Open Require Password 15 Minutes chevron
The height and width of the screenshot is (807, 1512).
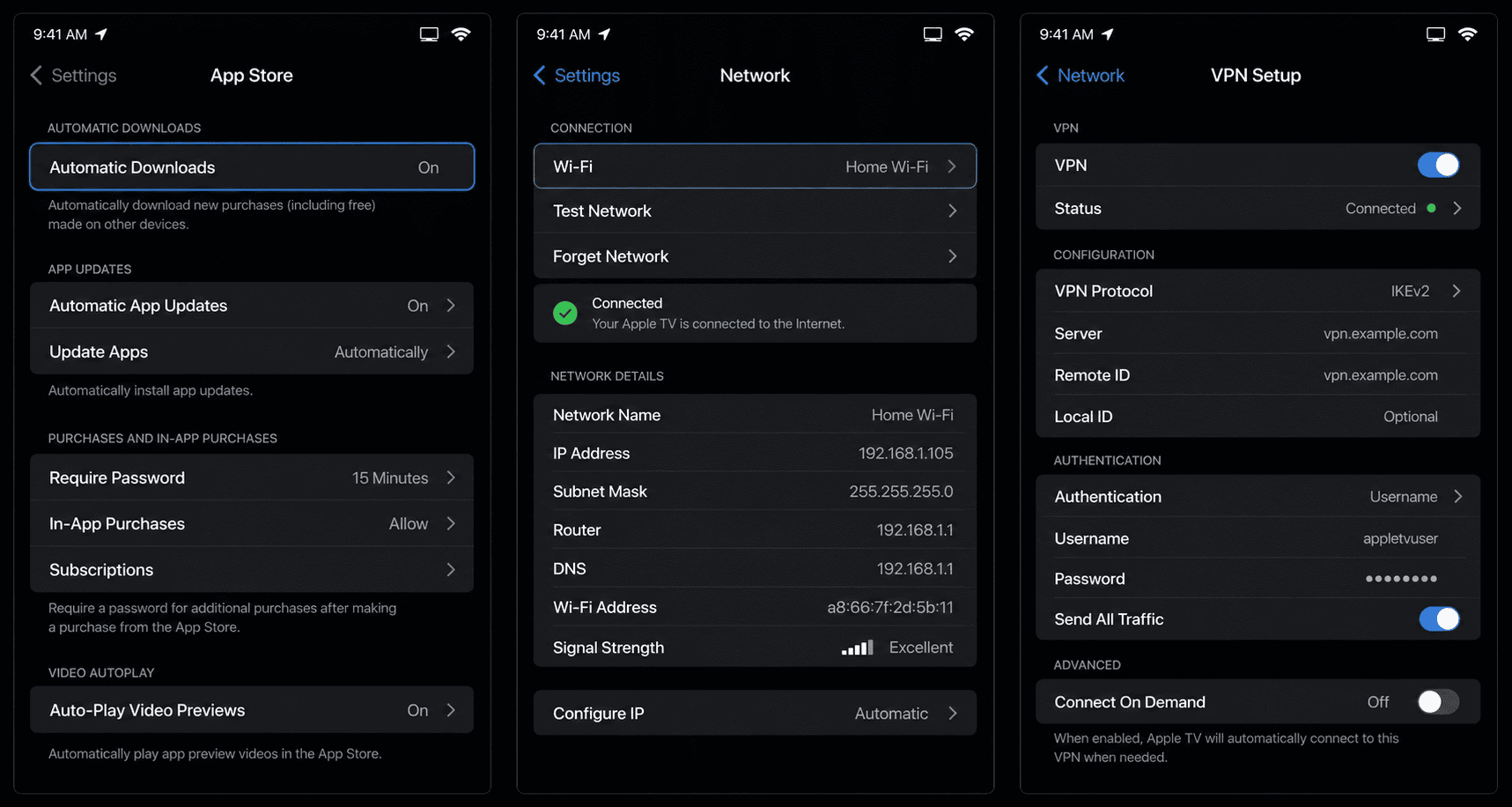click(451, 478)
